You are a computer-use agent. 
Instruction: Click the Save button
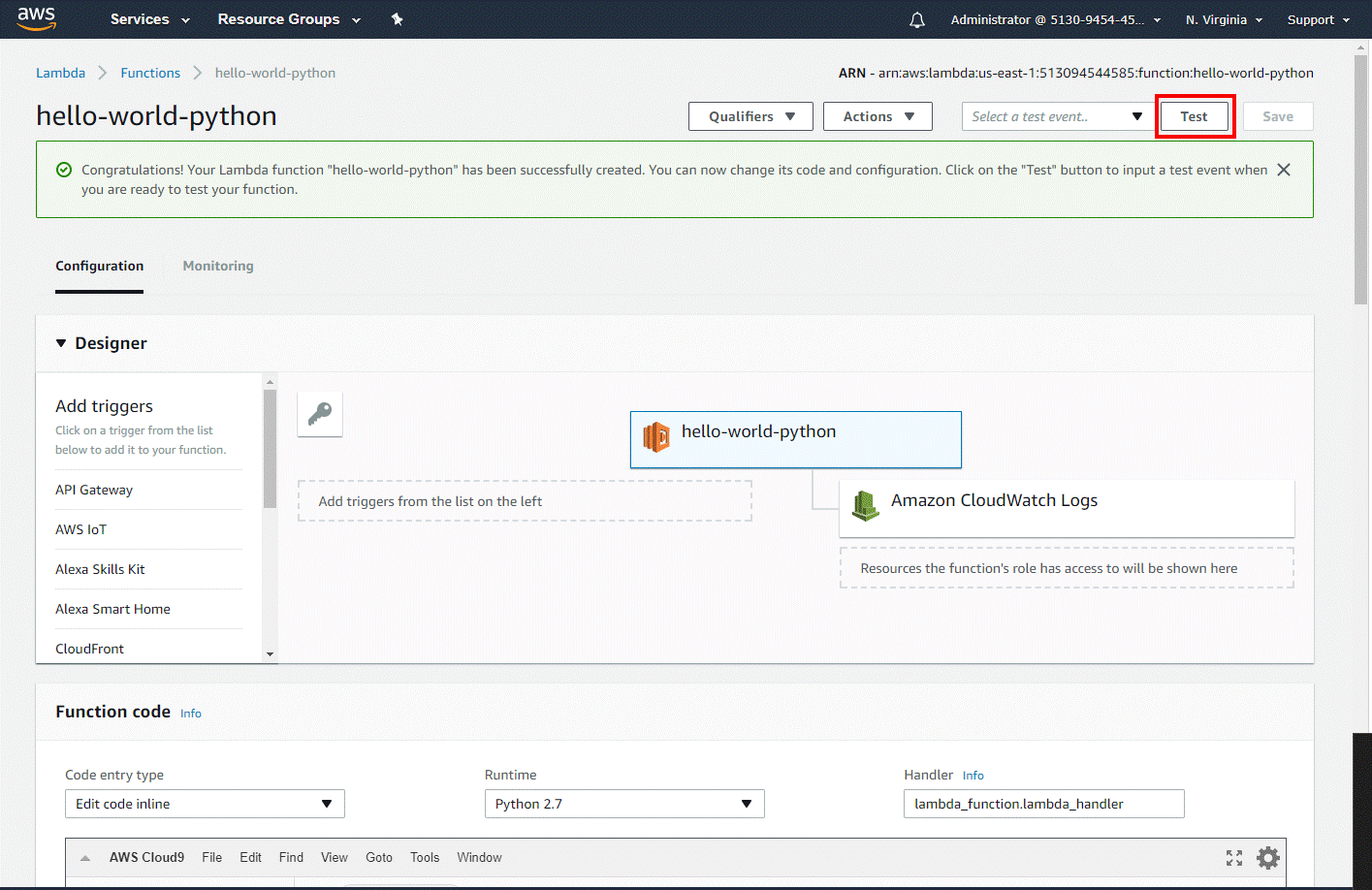1278,116
